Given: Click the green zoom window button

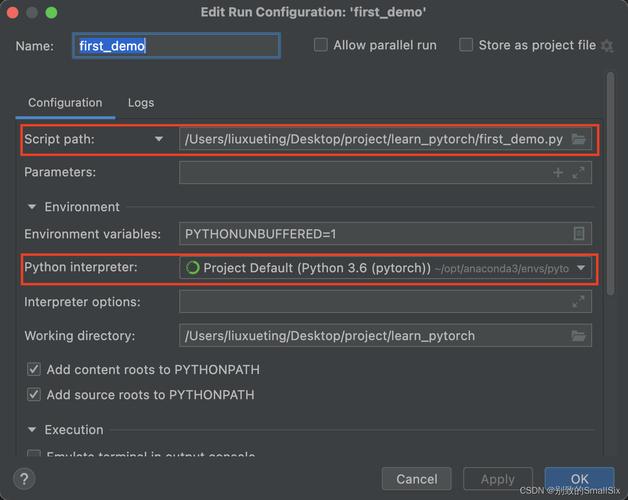Looking at the screenshot, I should 51,13.
